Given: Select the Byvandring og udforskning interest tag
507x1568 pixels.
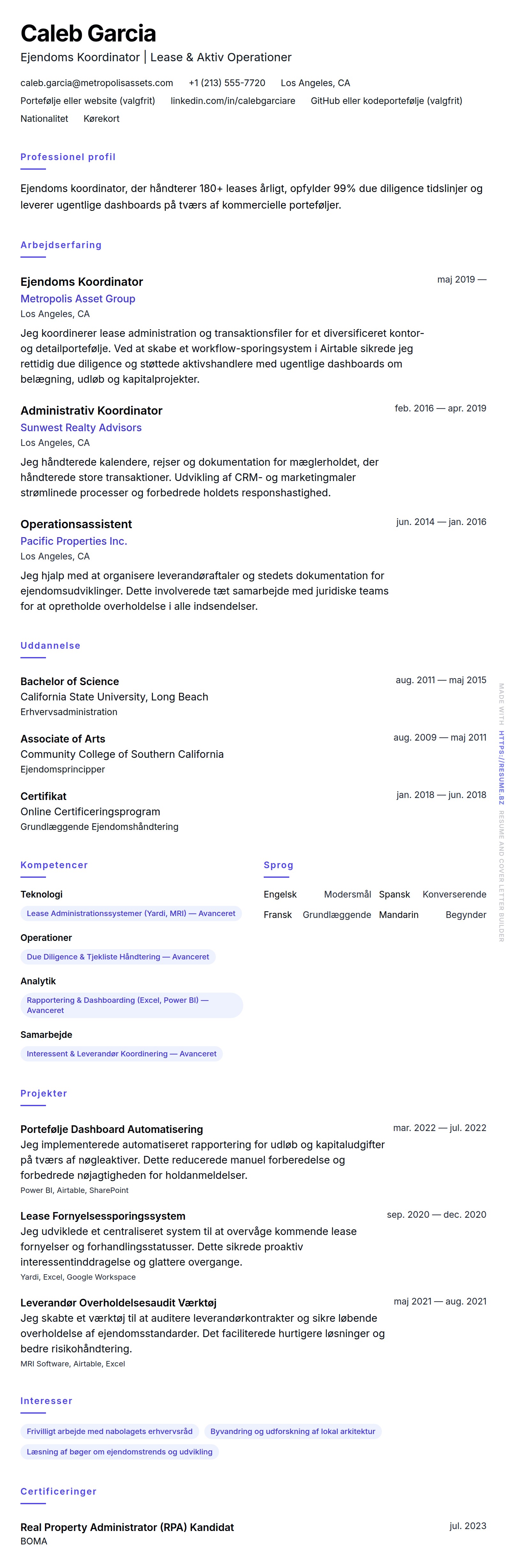Looking at the screenshot, I should (x=292, y=1431).
